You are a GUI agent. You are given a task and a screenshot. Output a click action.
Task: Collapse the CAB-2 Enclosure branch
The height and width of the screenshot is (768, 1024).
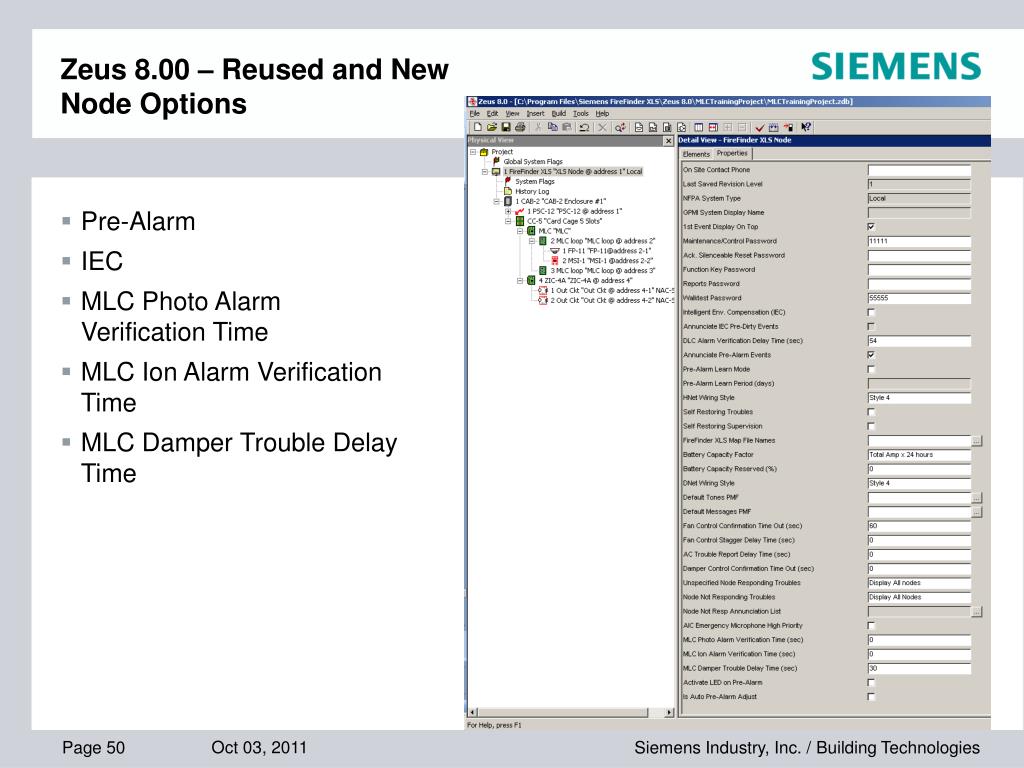point(496,202)
